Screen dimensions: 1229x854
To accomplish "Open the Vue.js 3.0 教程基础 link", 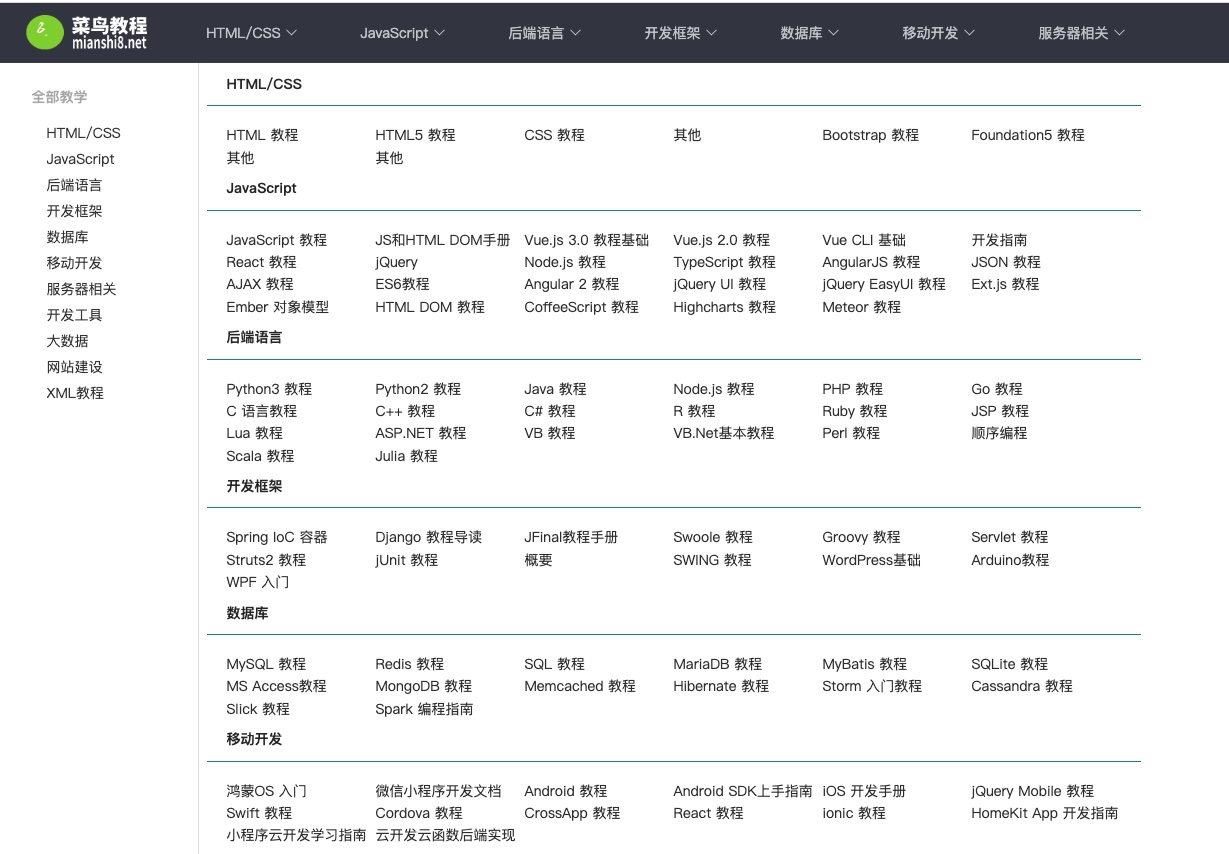I will pyautogui.click(x=586, y=240).
